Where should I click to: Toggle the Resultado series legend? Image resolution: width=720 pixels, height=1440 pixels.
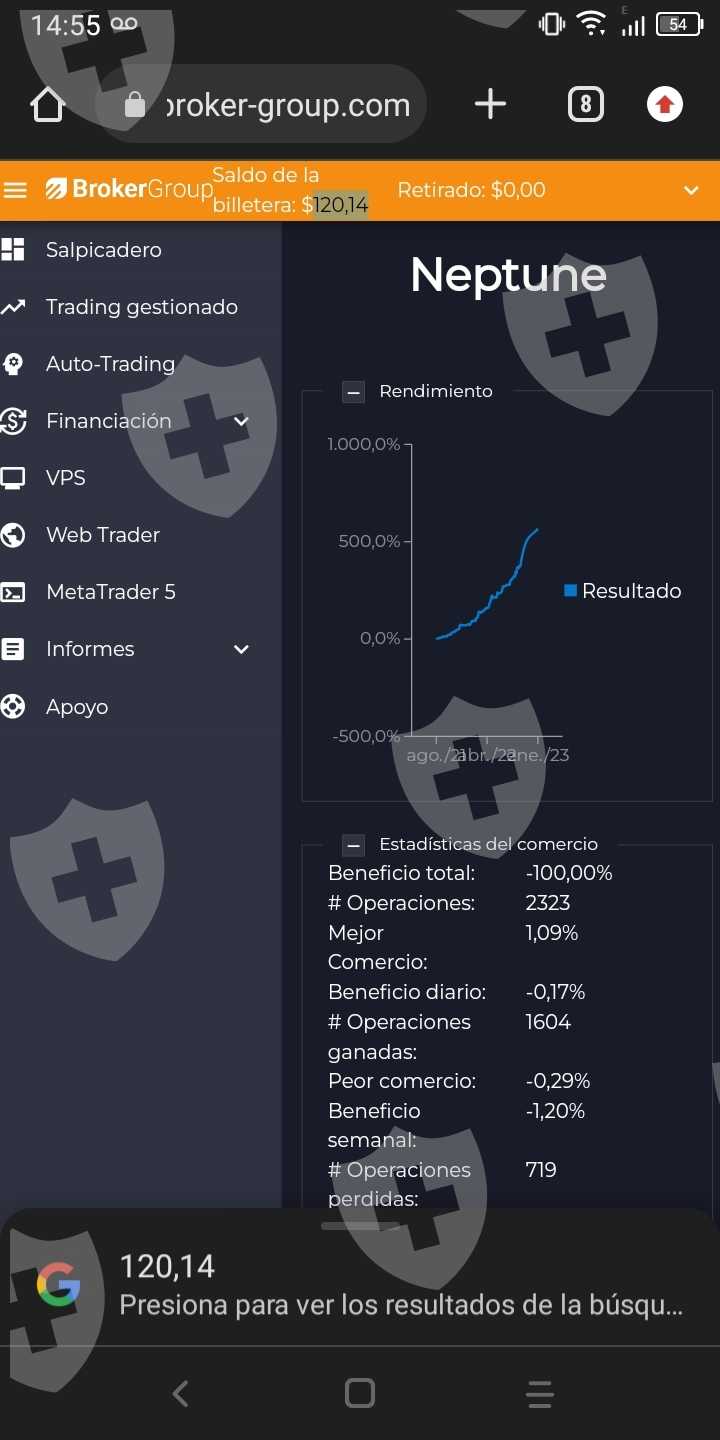click(x=622, y=591)
